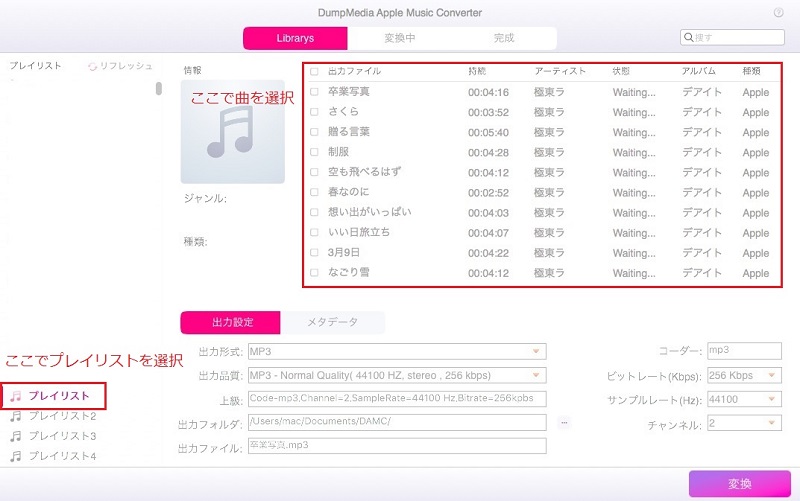Click the song title さくら

pos(343,112)
